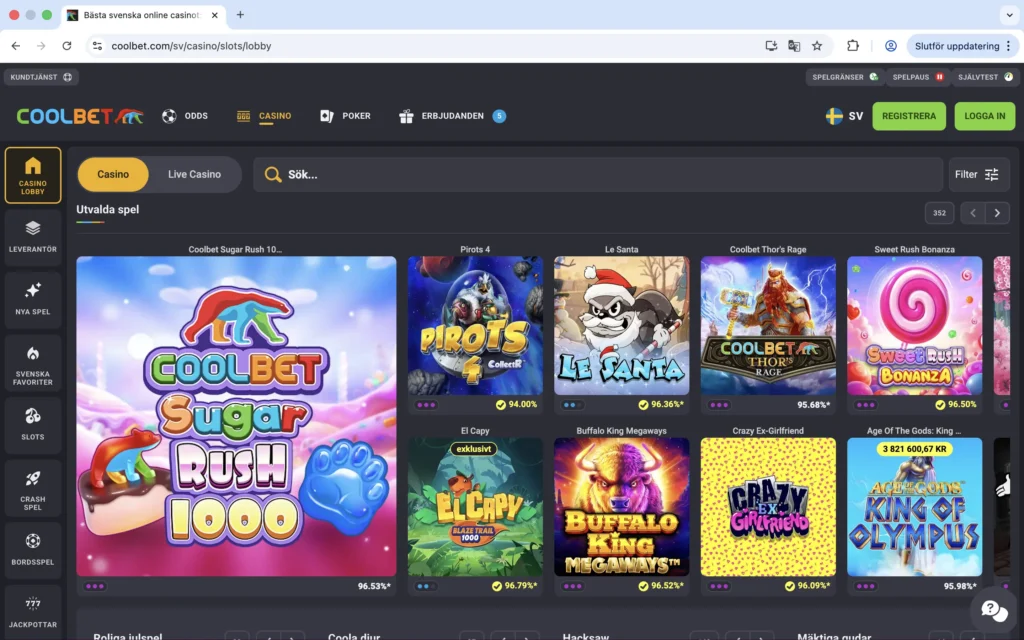Open the help chat bubble
1024x640 pixels.
(993, 609)
